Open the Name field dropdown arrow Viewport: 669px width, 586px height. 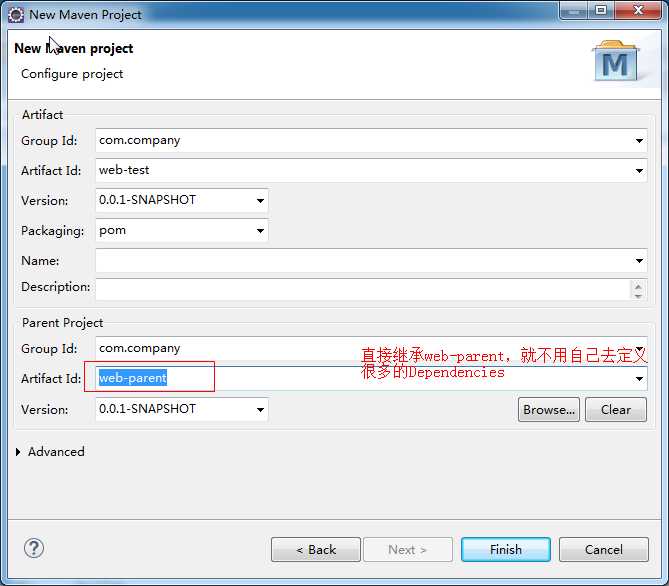pyautogui.click(x=639, y=261)
